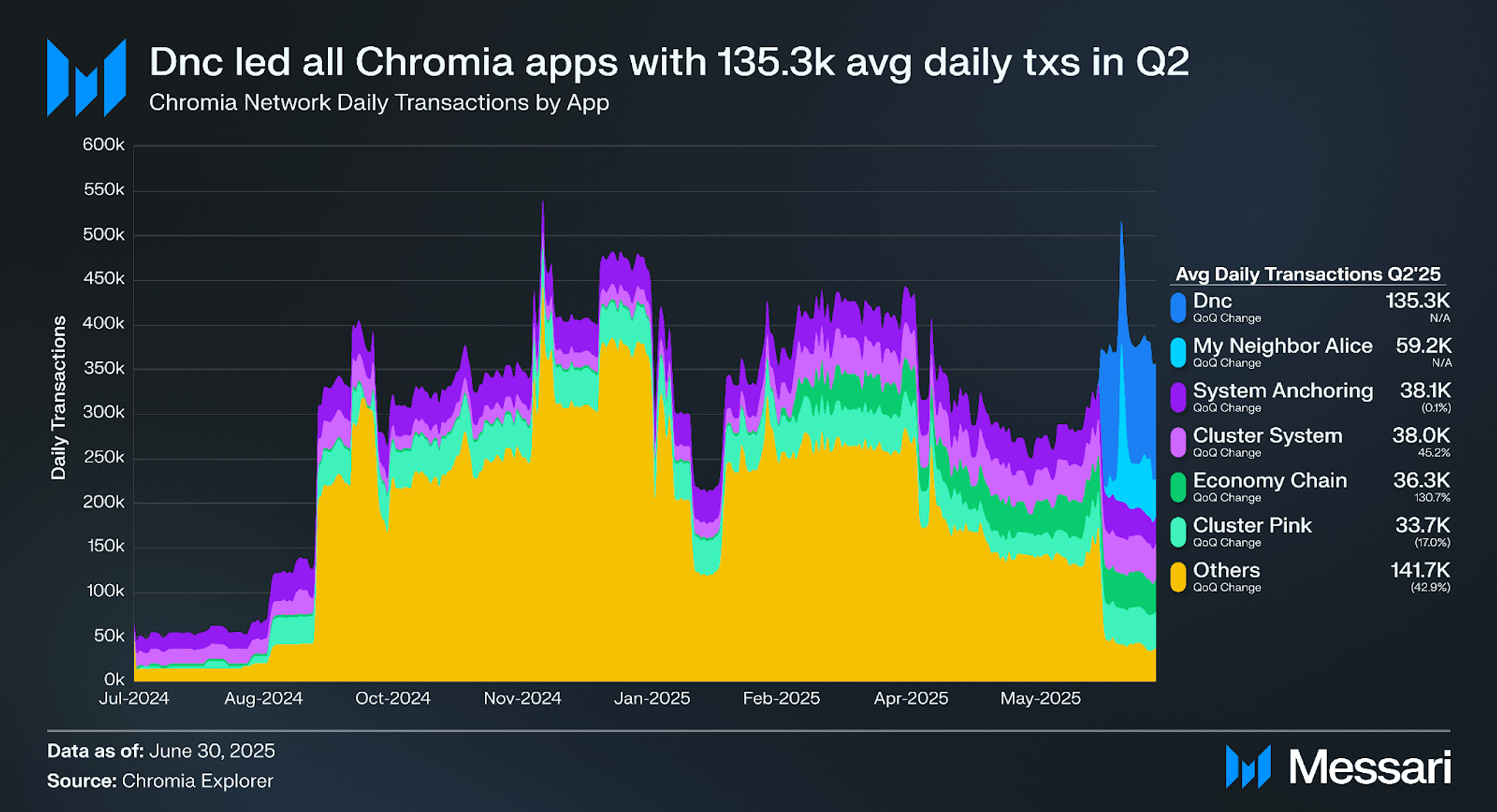This screenshot has width=1497, height=812.
Task: Click the Apr-2025 x-axis label
Action: point(911,698)
